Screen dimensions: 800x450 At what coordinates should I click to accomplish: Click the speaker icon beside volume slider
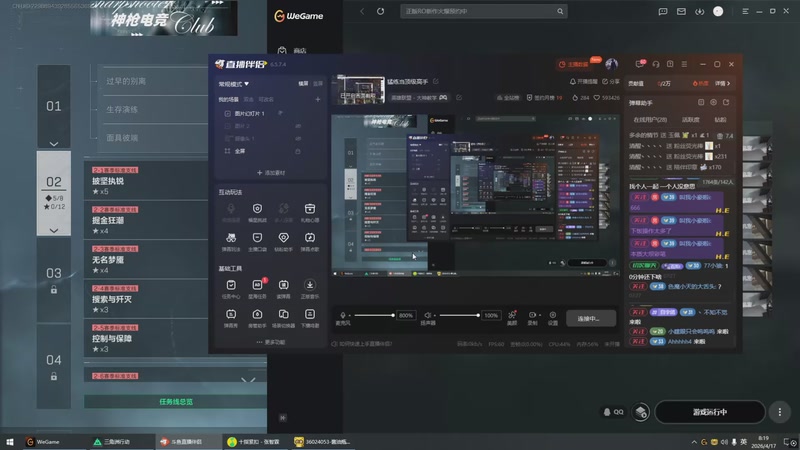428,315
